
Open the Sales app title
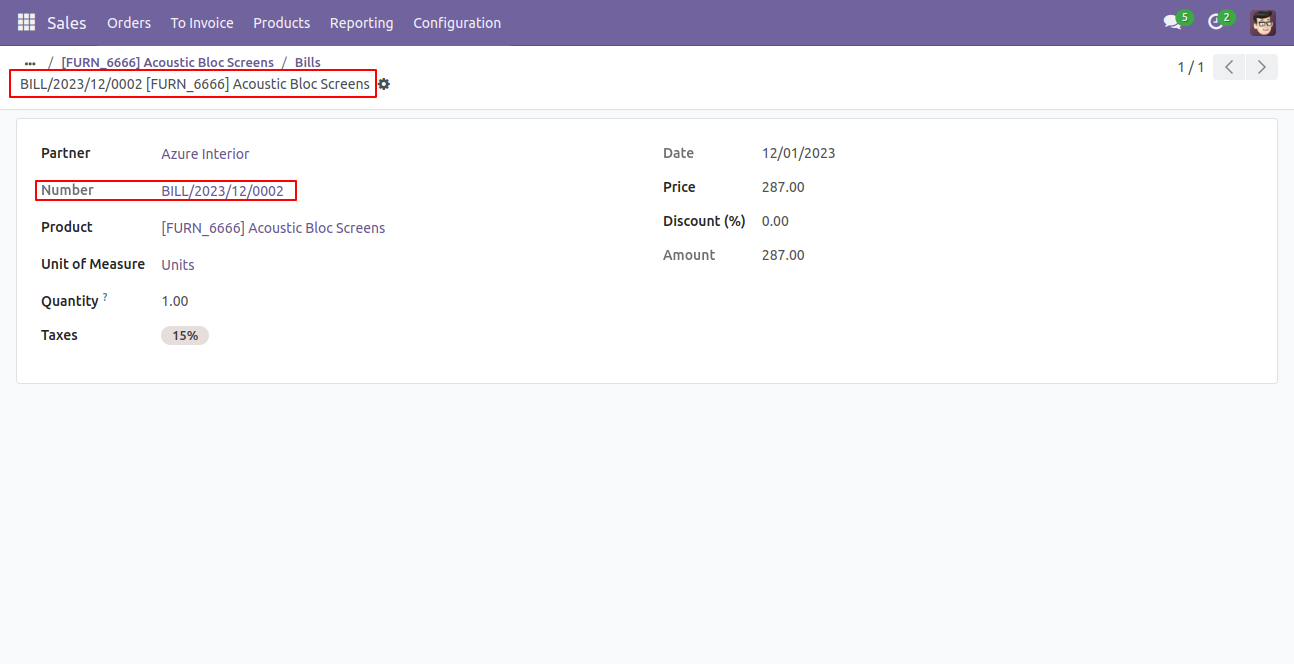(67, 22)
